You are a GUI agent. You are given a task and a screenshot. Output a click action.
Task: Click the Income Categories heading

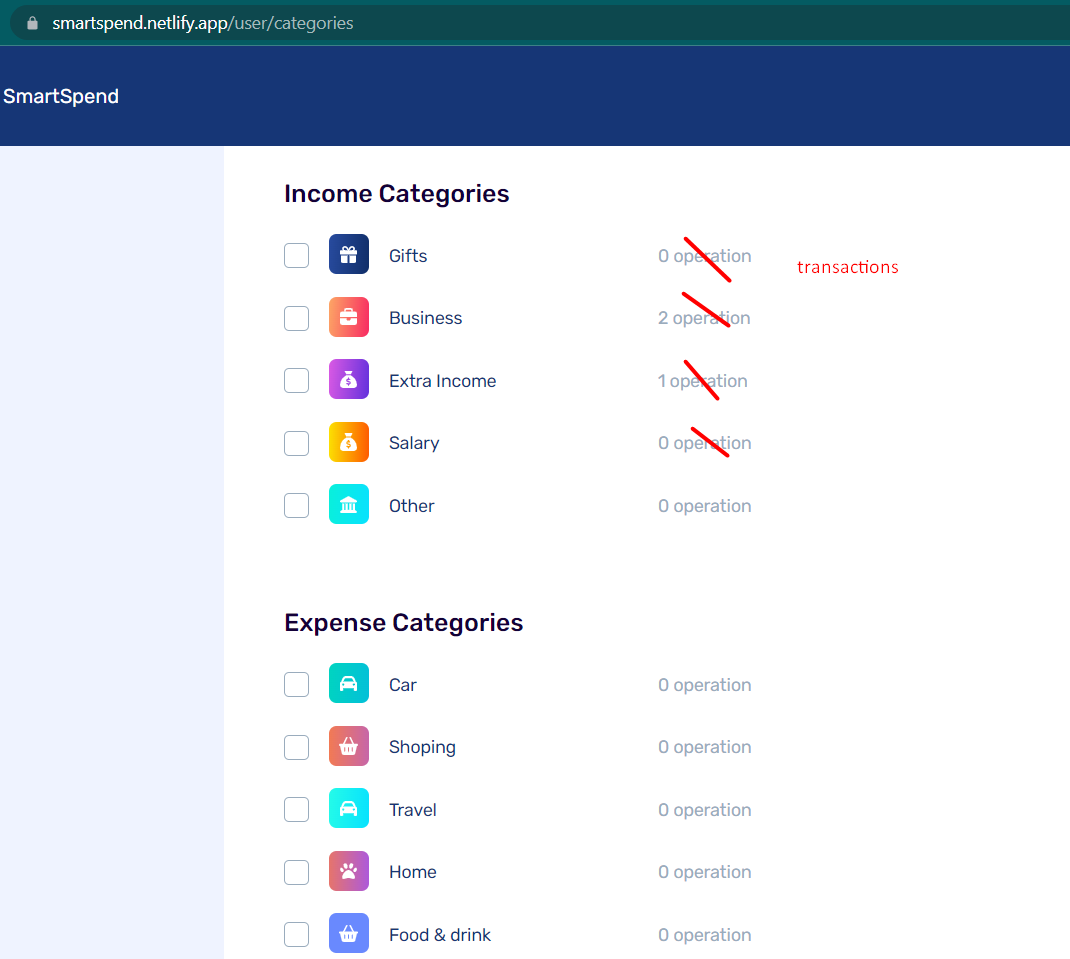[x=396, y=193]
